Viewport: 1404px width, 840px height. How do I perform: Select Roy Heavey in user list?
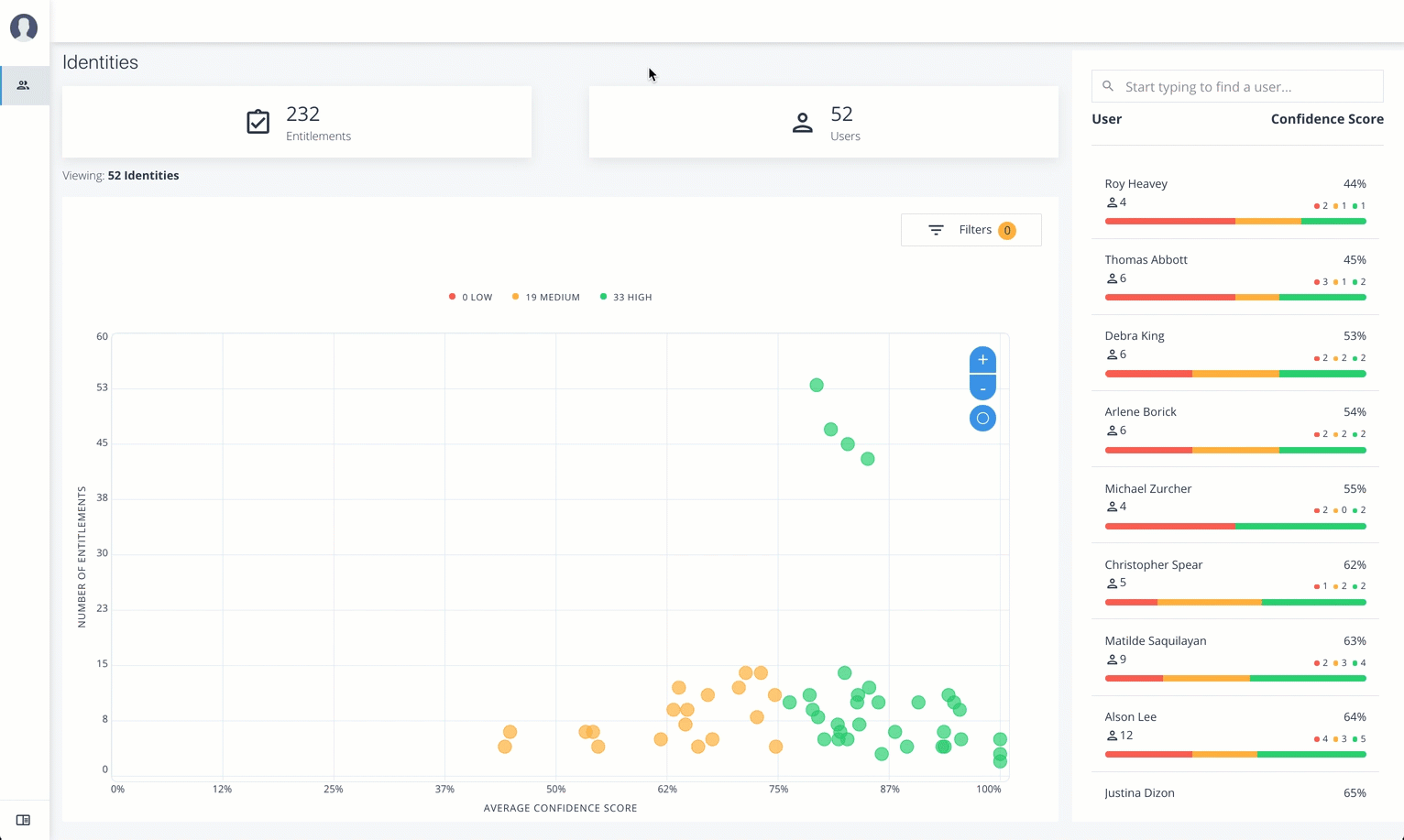pyautogui.click(x=1135, y=184)
